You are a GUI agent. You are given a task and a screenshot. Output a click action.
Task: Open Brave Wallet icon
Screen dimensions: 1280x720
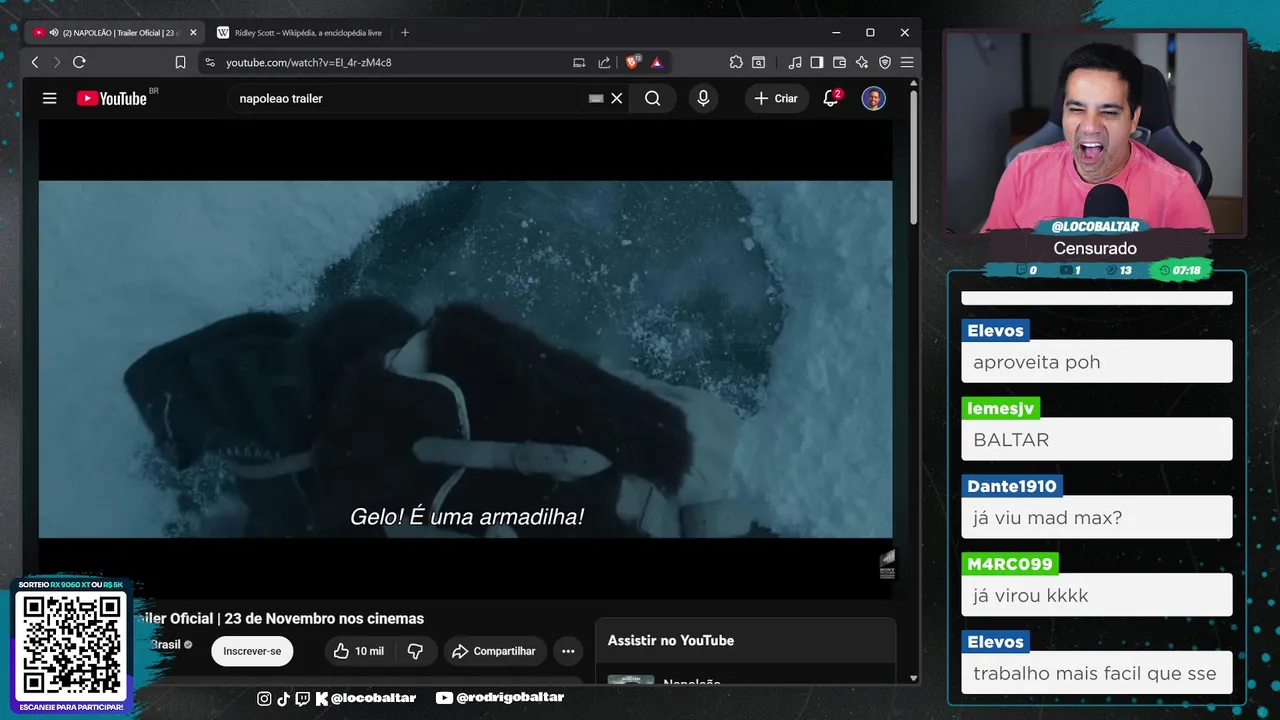[x=839, y=62]
